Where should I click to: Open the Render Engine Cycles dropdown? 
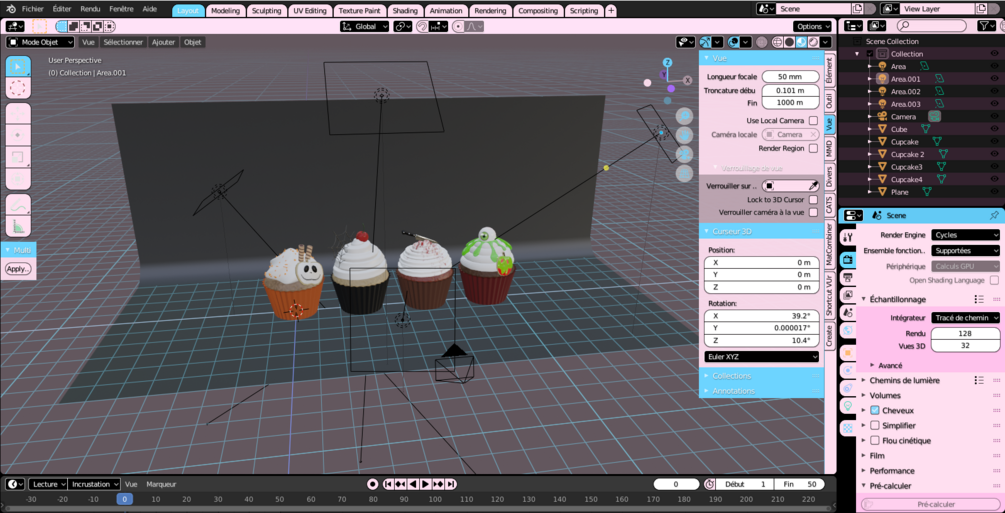965,235
